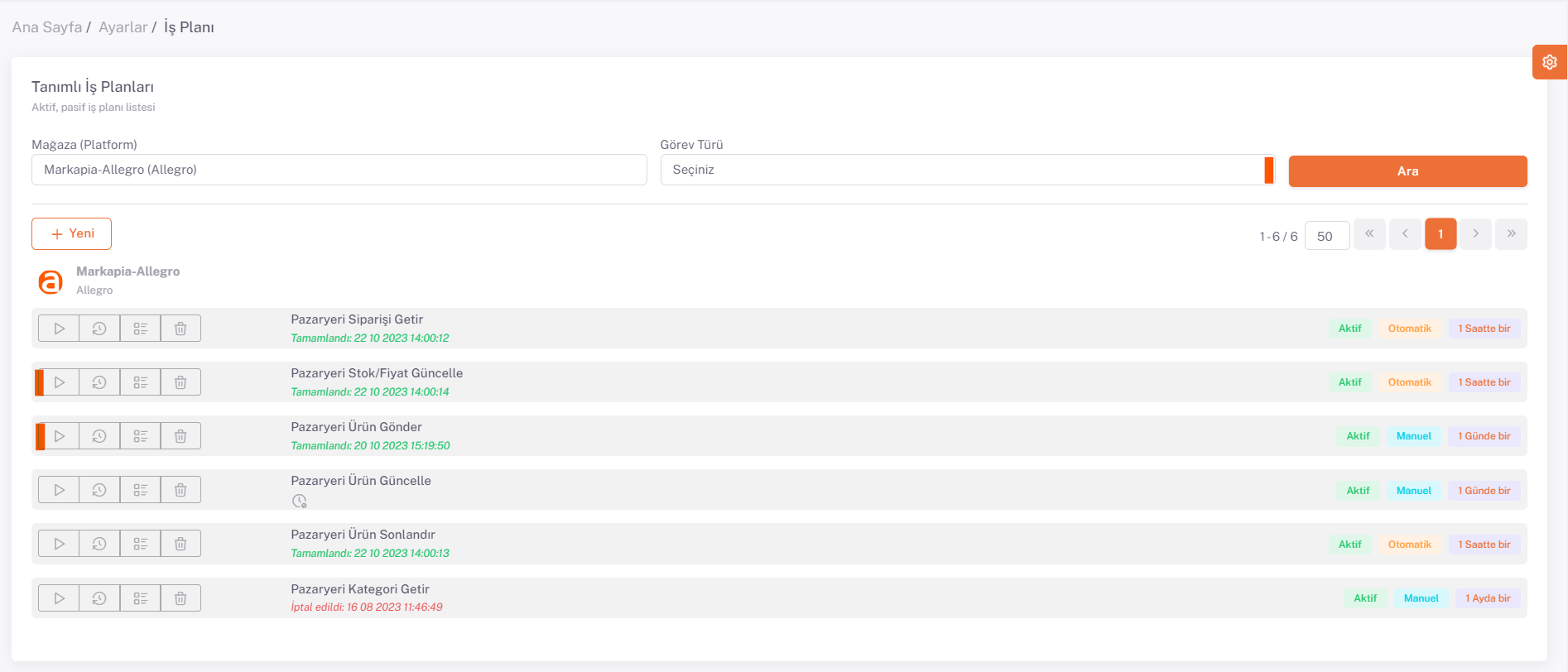
Task: Open history for Pazaryeri Siparişi Getir
Action: 99,329
